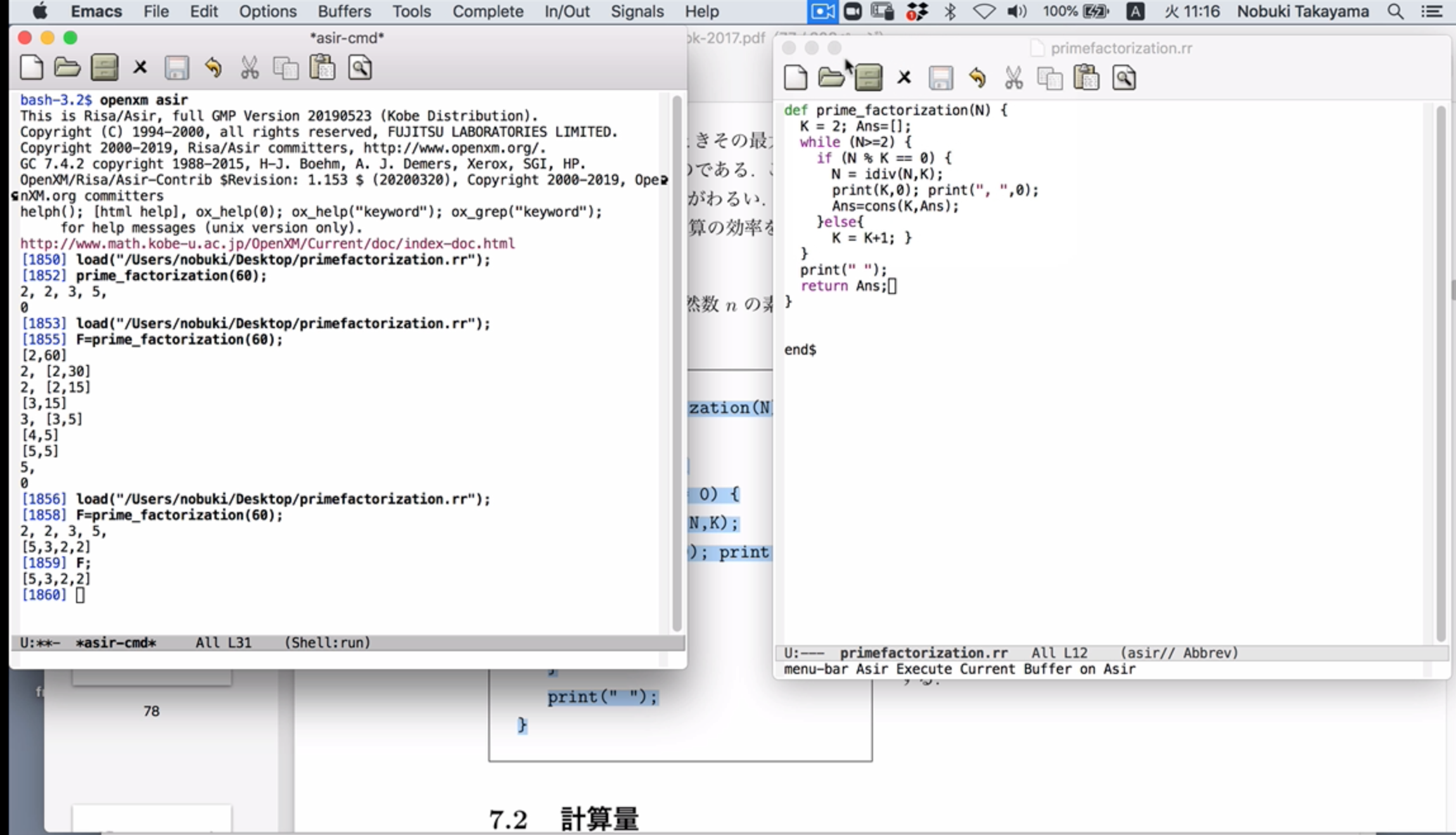Place cursor at [1860] prompt
The image size is (1456, 835).
[80, 595]
